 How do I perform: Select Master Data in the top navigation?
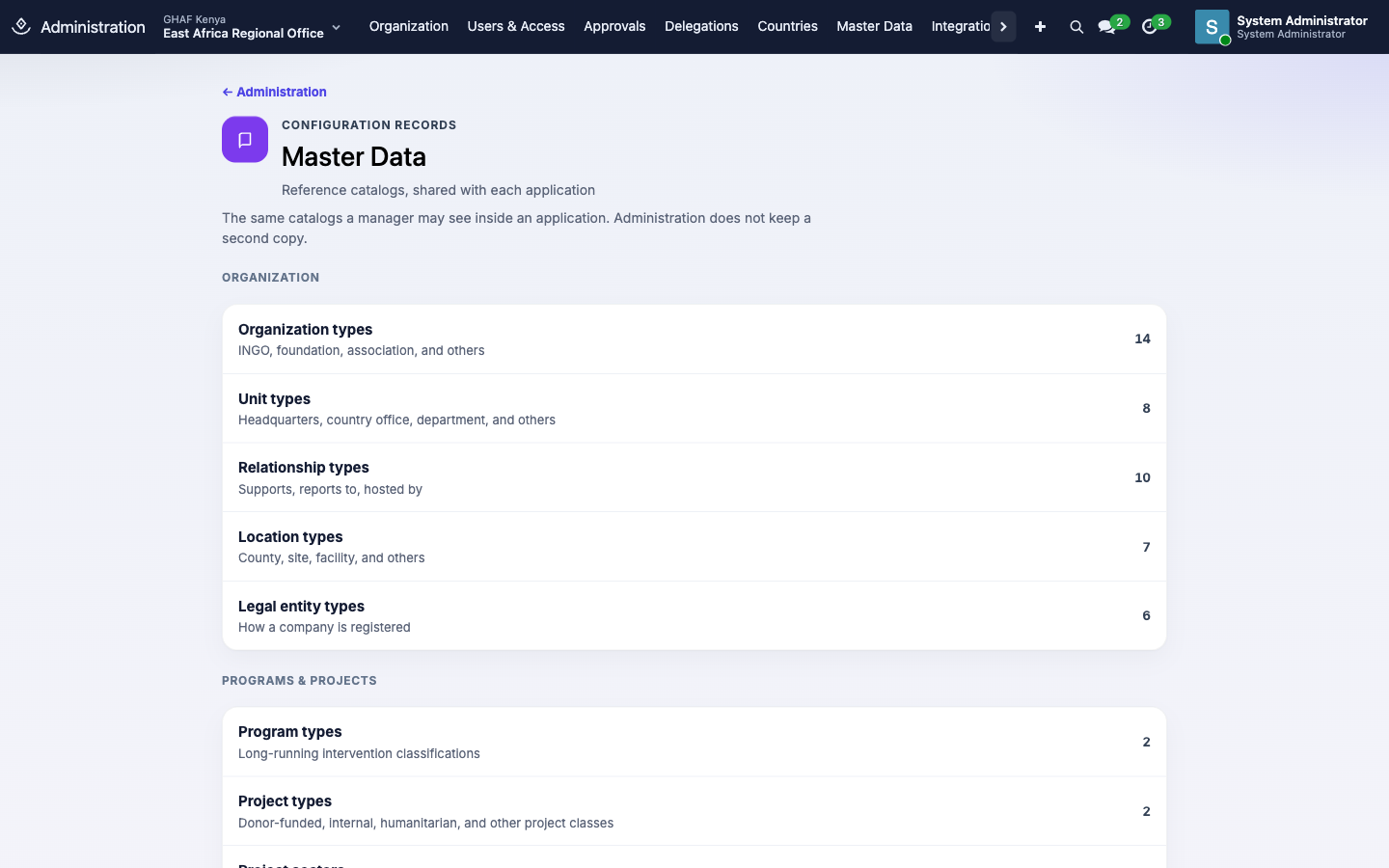tap(874, 27)
